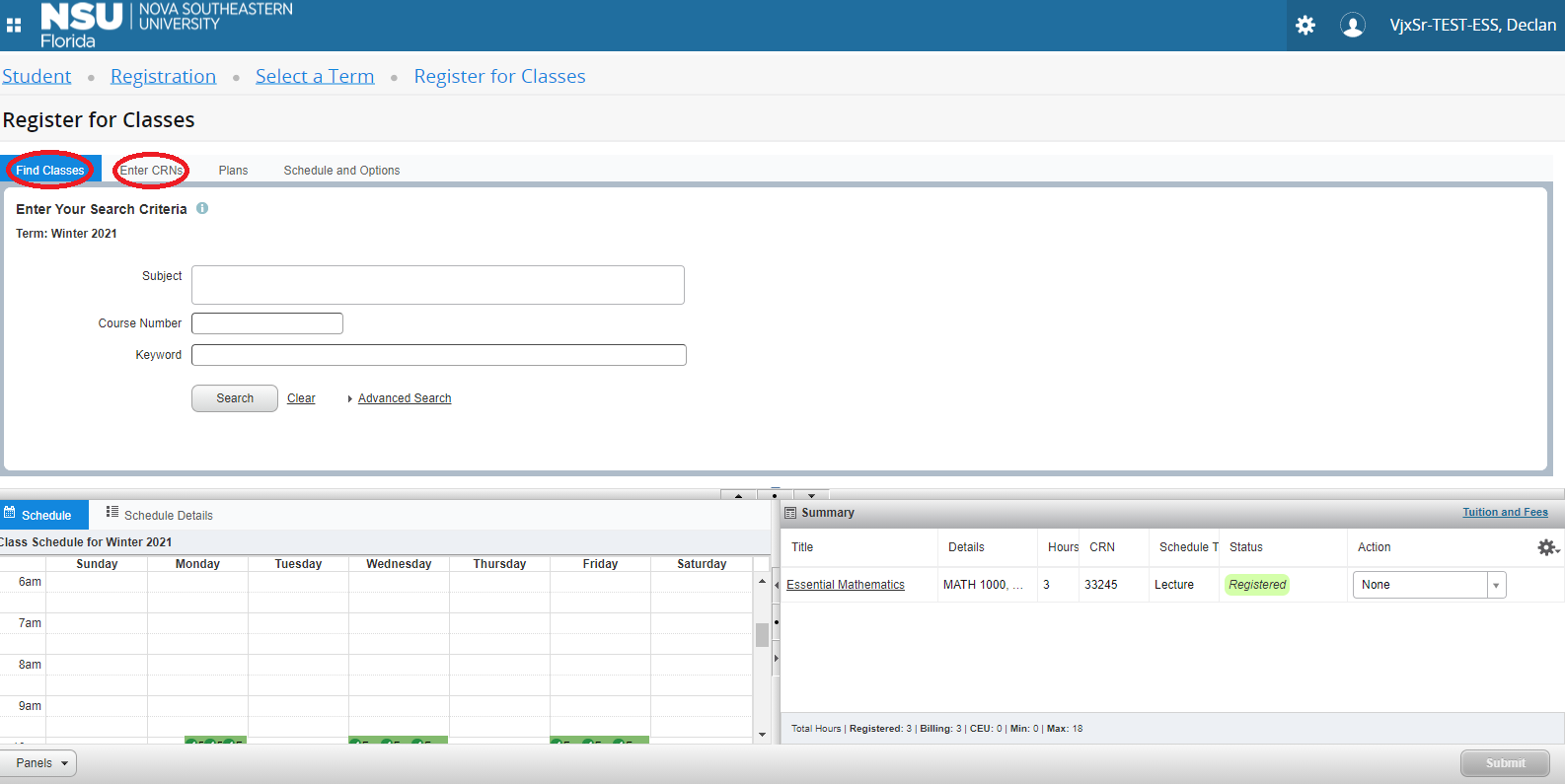Click the user name VjxSr-TEST-ESS, Declan

1472,26
